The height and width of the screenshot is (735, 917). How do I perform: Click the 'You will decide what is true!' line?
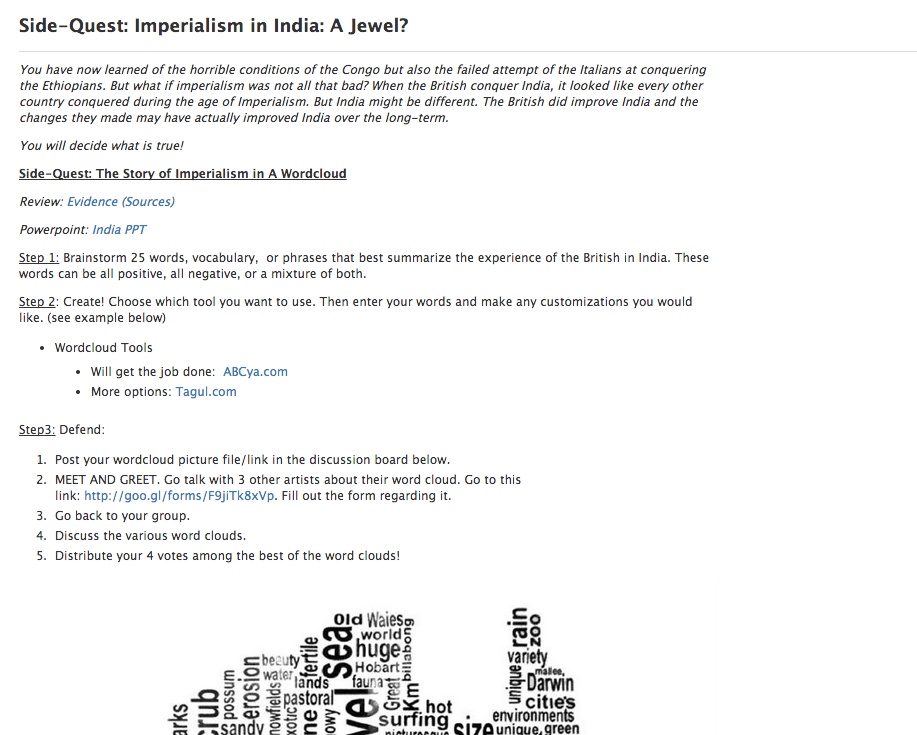tap(101, 146)
